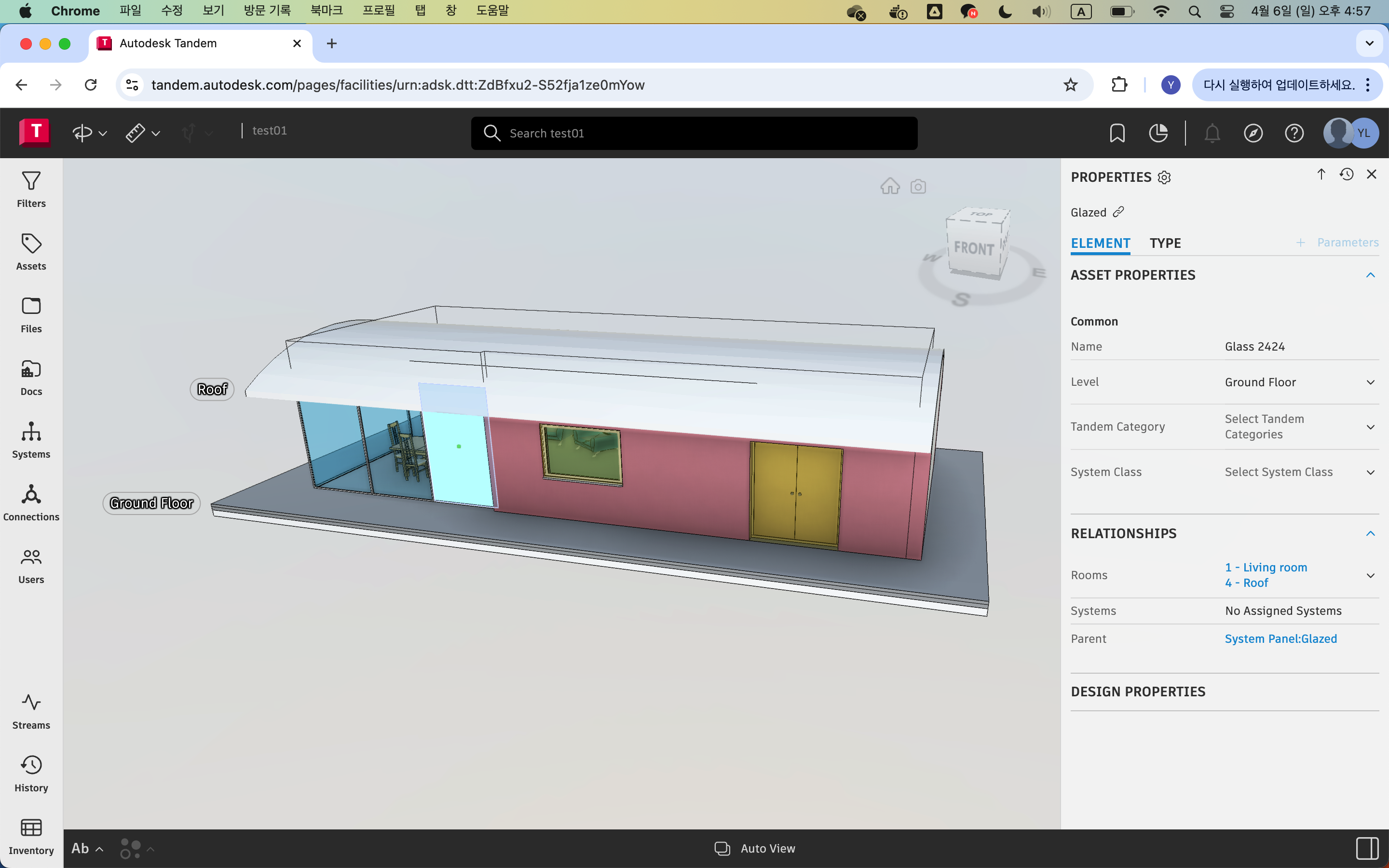The image size is (1389, 868).
Task: Open the Assets sidebar panel
Action: [31, 252]
